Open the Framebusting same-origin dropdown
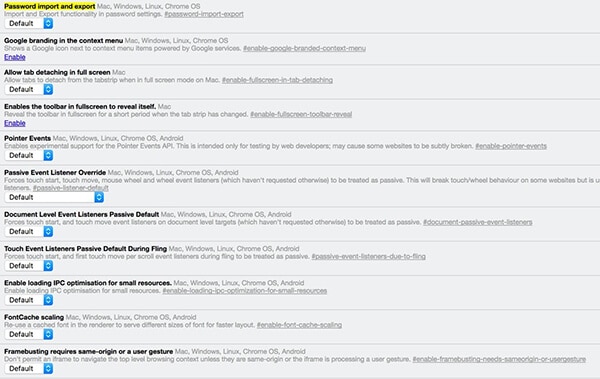 [x=29, y=369]
